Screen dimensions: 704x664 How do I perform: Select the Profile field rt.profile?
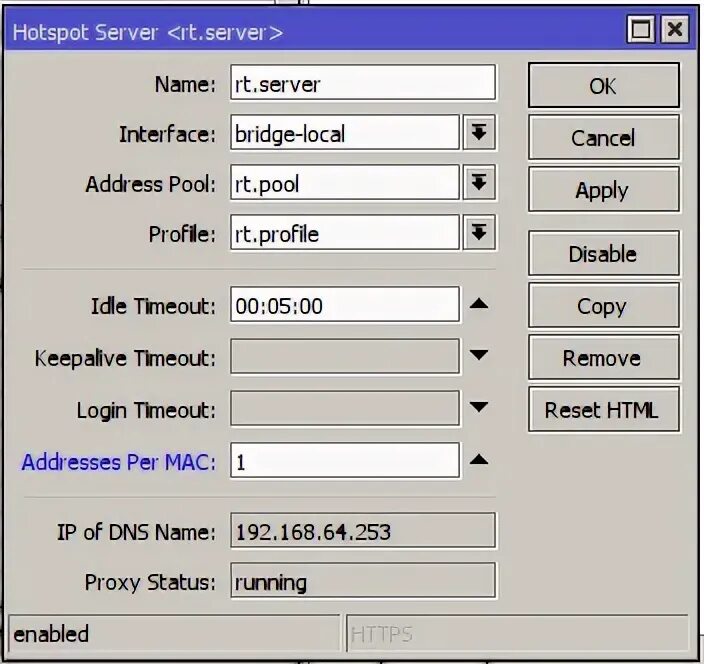coord(345,233)
